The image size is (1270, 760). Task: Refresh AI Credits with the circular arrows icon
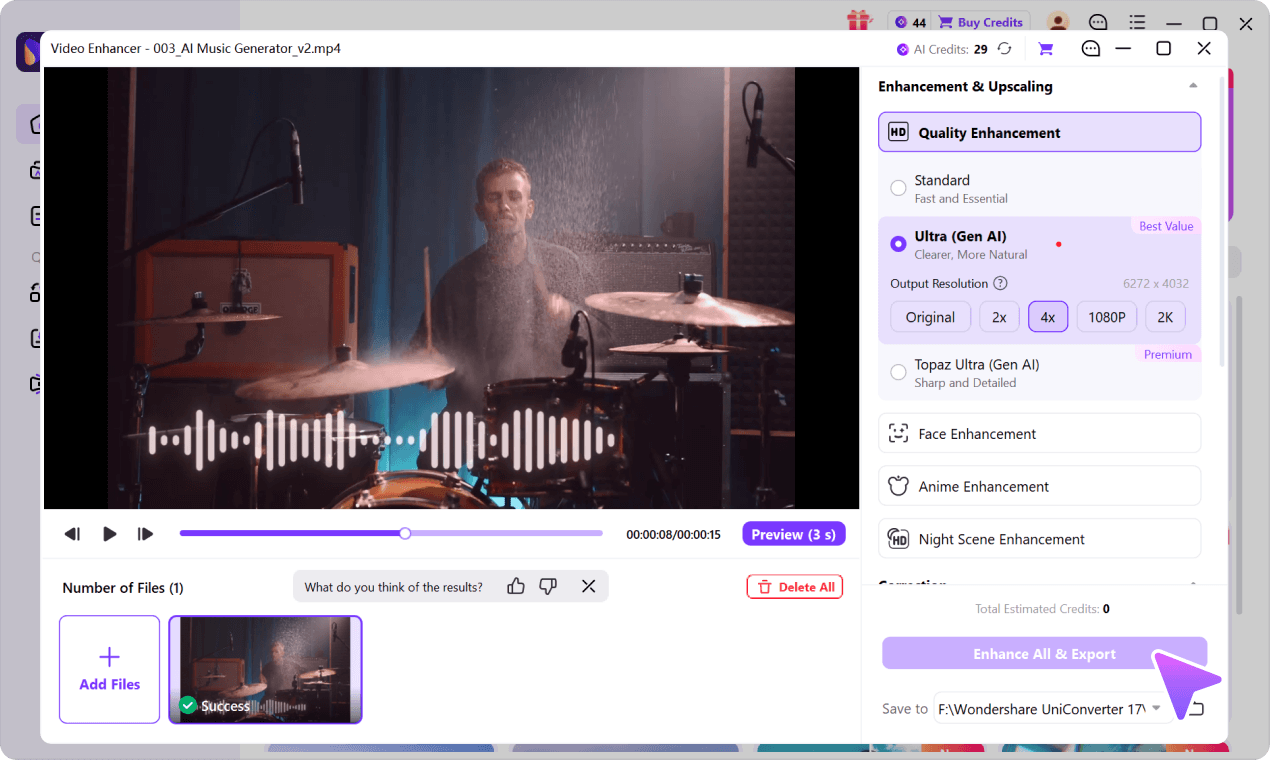(1005, 49)
